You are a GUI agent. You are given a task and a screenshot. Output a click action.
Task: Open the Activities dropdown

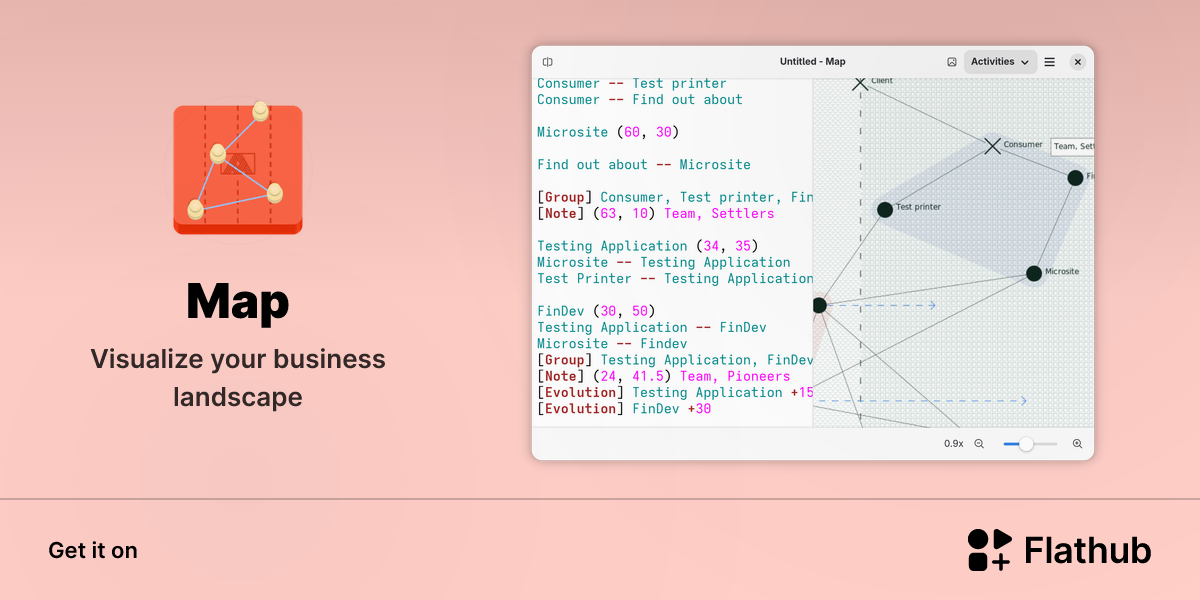pos(1000,62)
